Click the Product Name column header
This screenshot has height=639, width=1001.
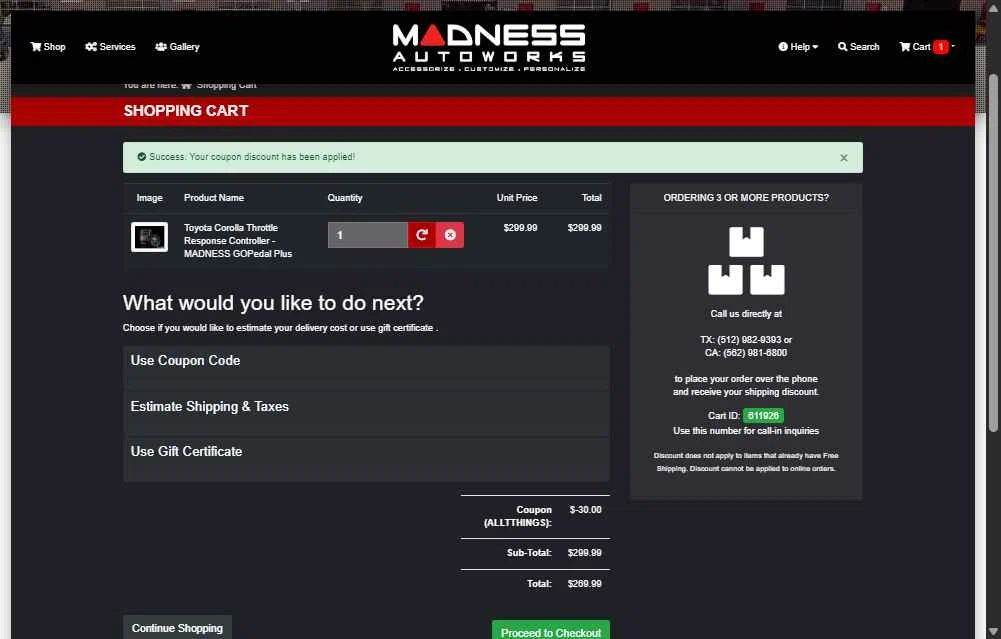pyautogui.click(x=214, y=198)
